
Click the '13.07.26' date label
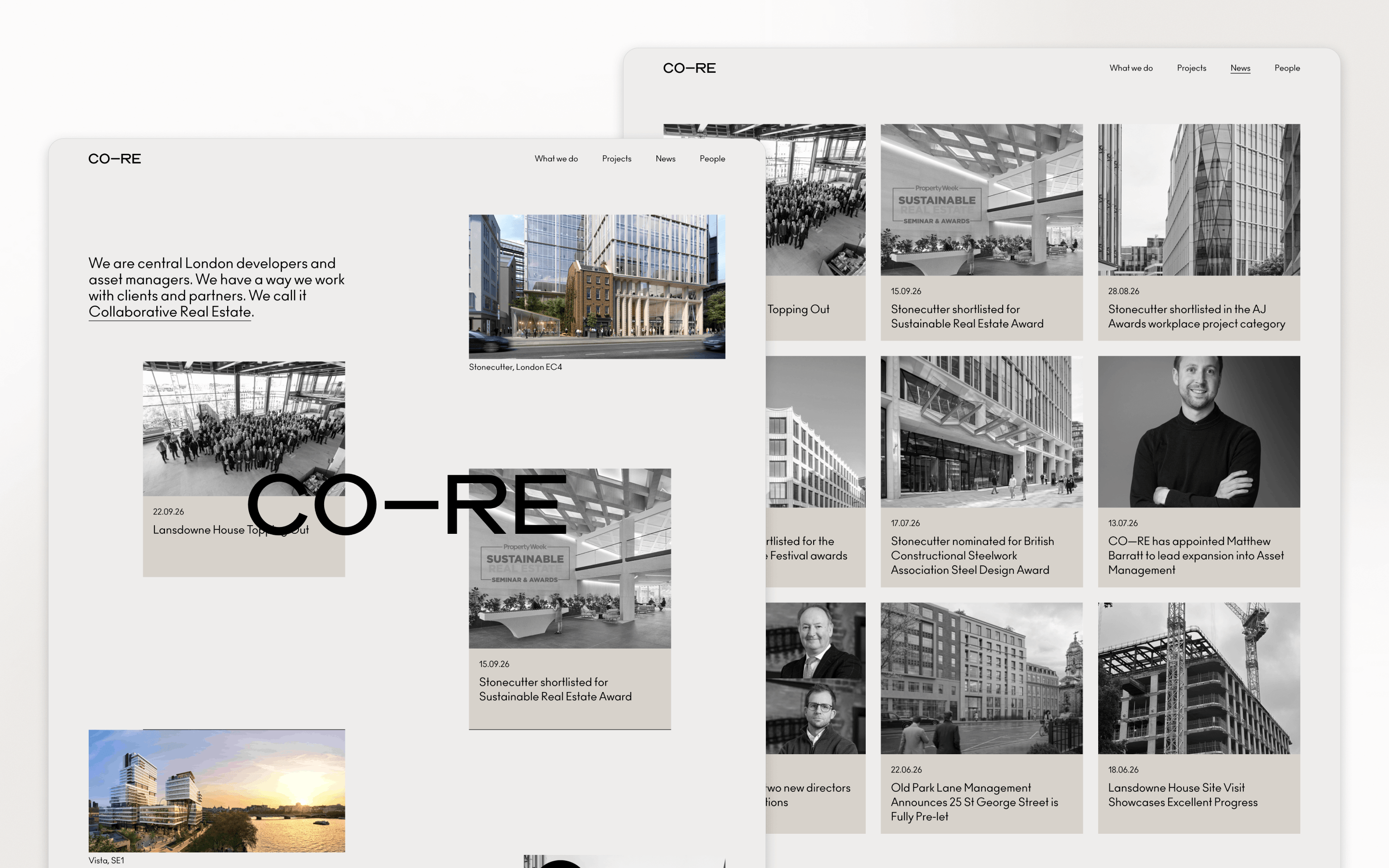pyautogui.click(x=1123, y=524)
